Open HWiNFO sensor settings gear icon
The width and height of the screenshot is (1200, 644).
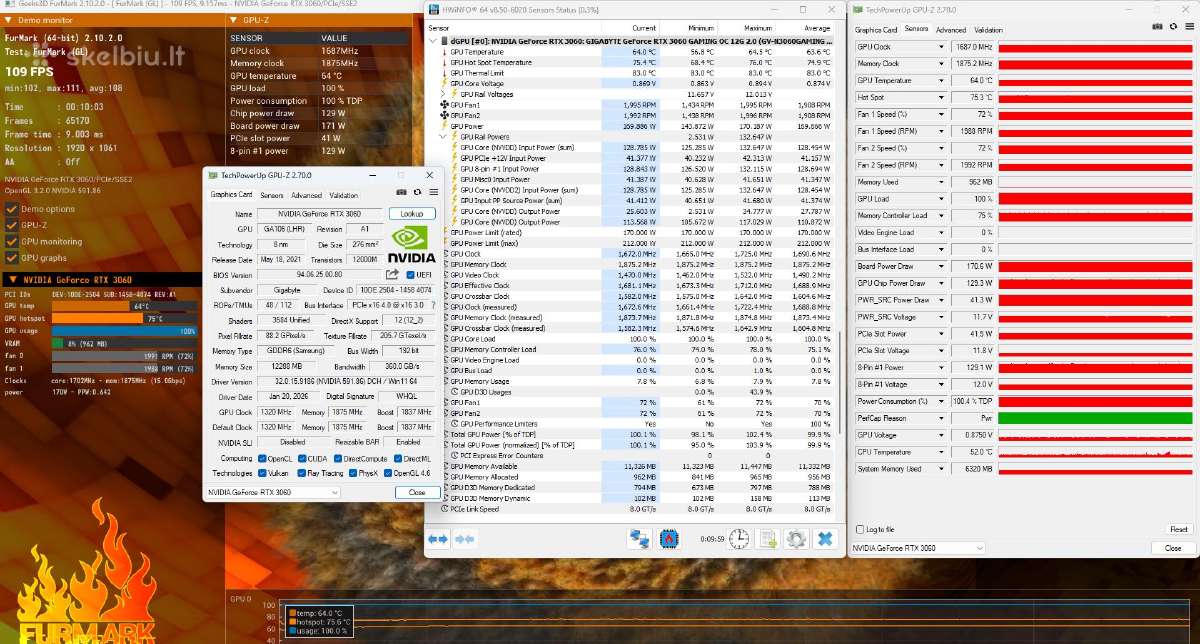tap(796, 539)
